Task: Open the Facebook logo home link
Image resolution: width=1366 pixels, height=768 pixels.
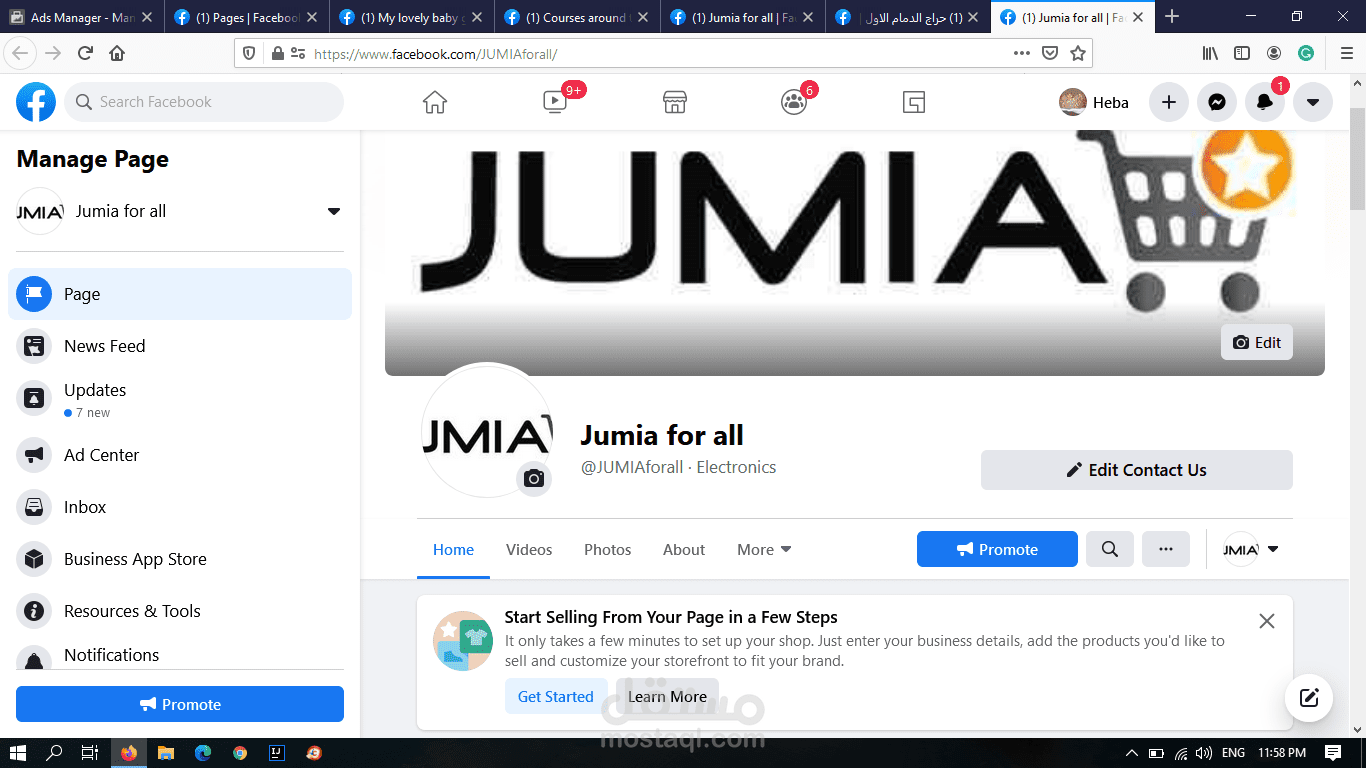Action: (x=36, y=102)
